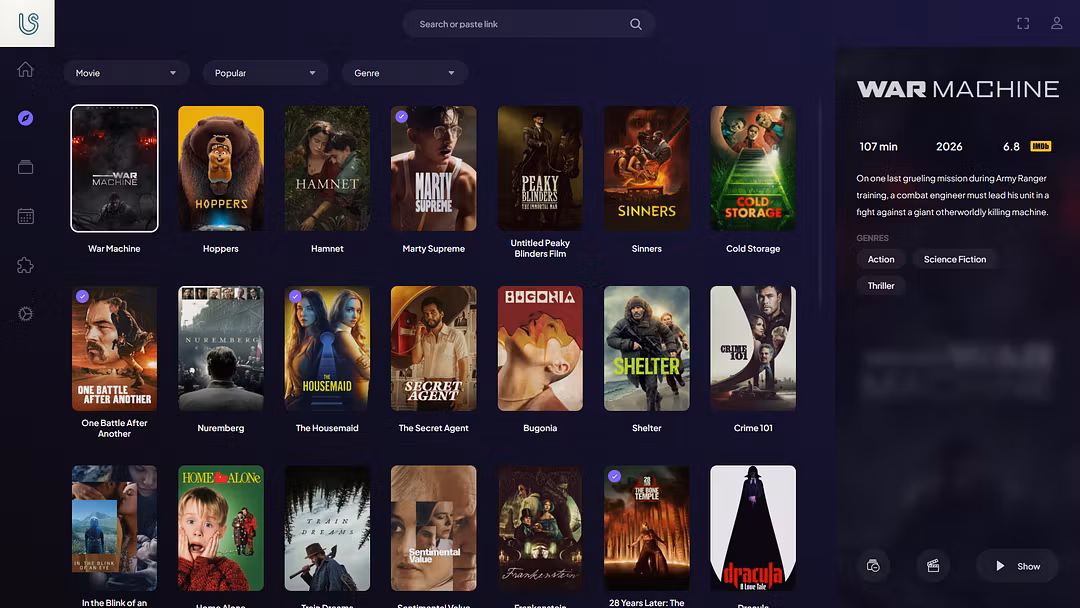Viewport: 1080px width, 608px height.
Task: Open the user profile menu
Action: 1056,23
